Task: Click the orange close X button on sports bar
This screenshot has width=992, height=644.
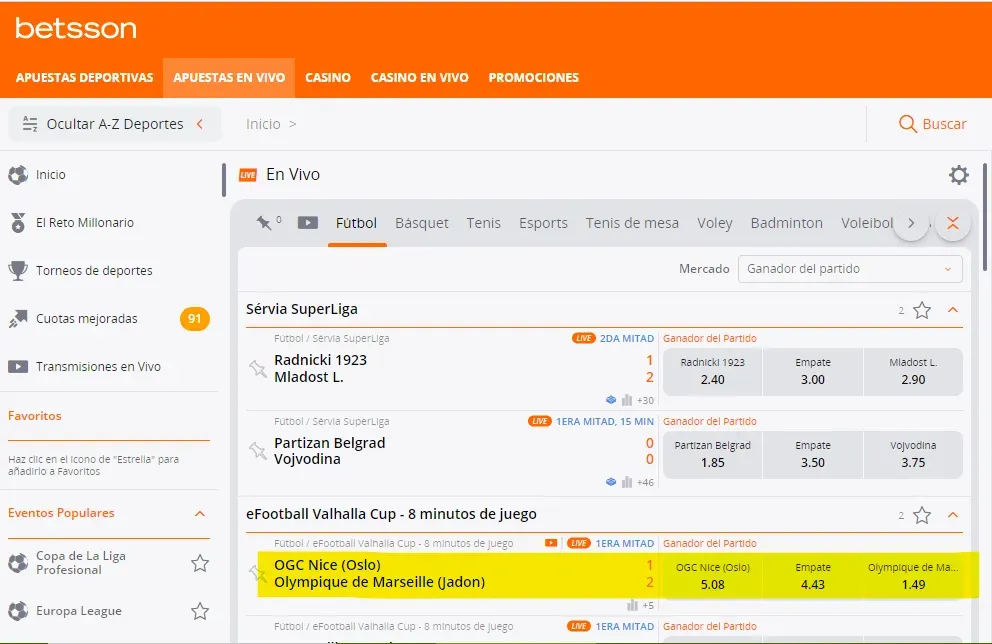Action: click(952, 224)
